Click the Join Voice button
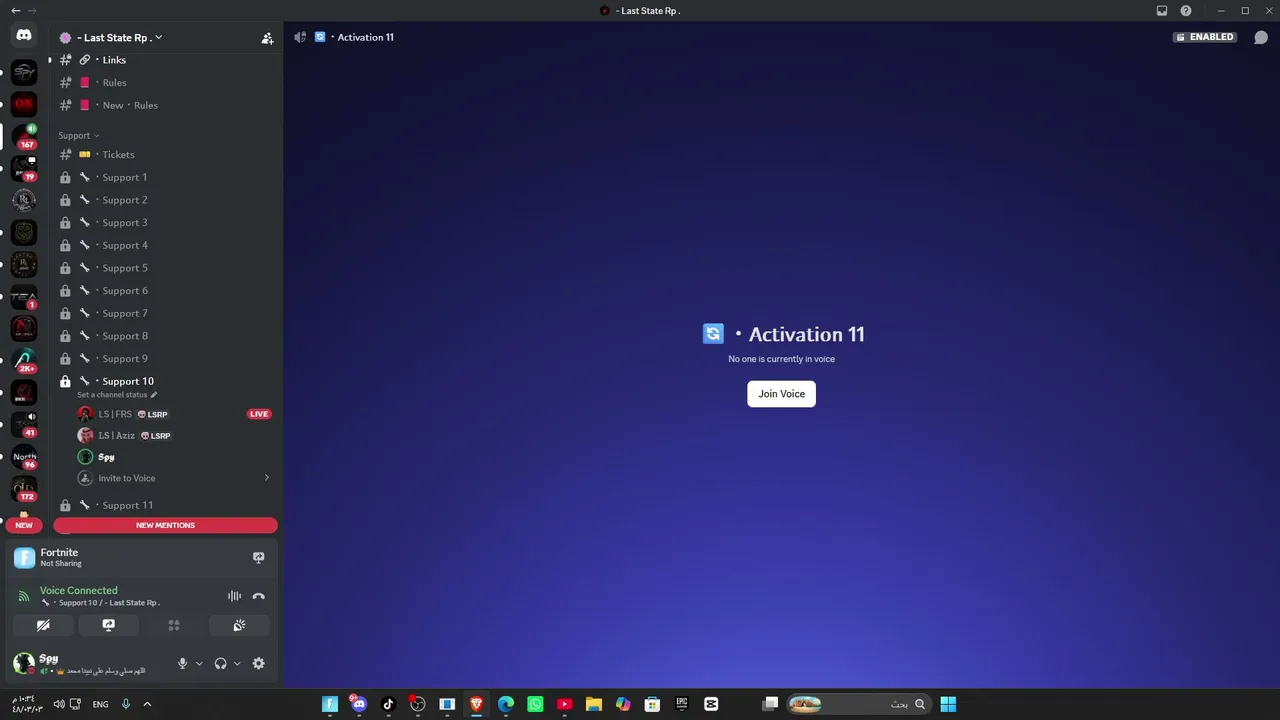 tap(782, 394)
